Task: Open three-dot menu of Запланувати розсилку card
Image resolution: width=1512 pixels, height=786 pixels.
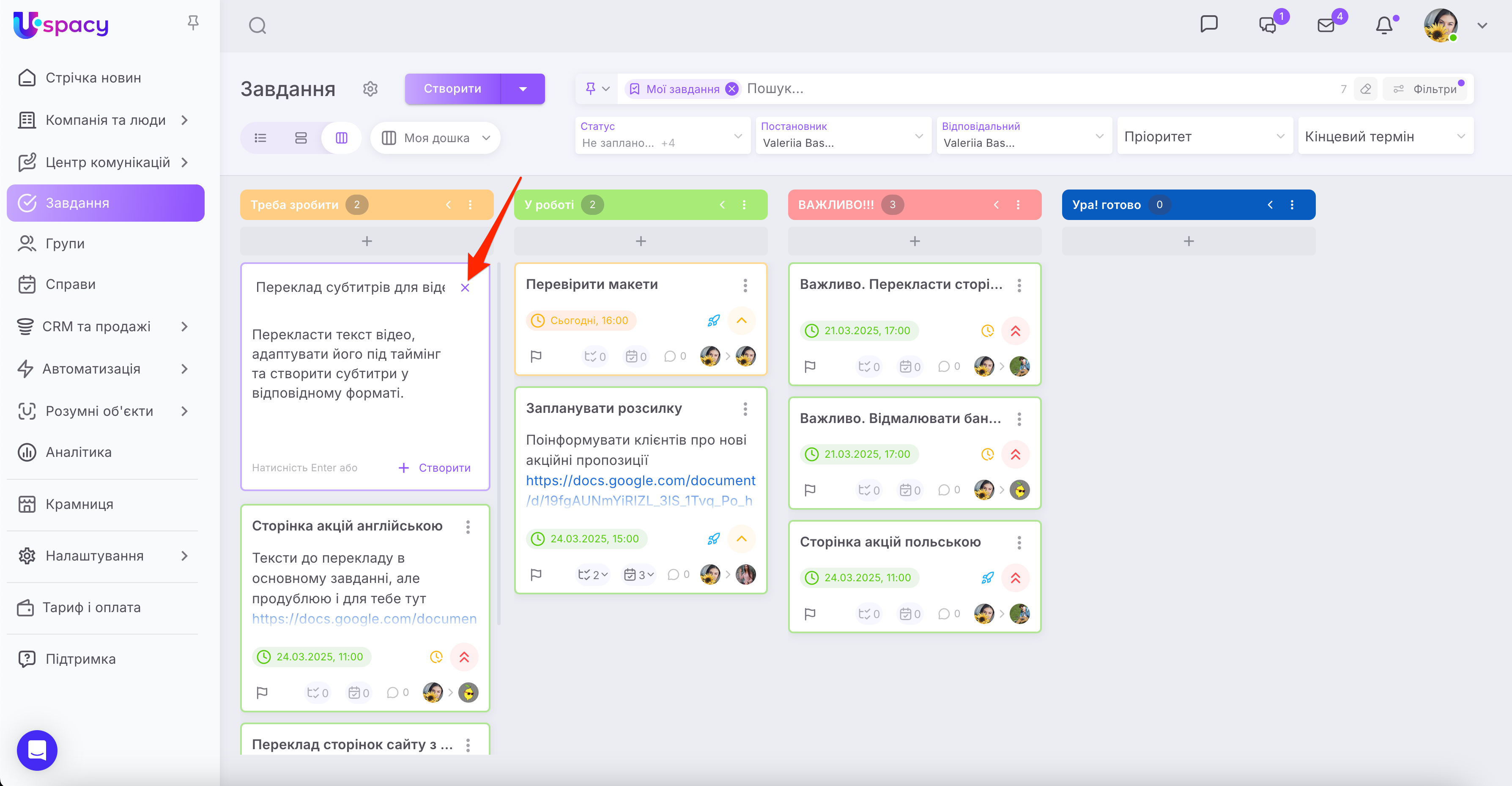Action: (x=745, y=409)
